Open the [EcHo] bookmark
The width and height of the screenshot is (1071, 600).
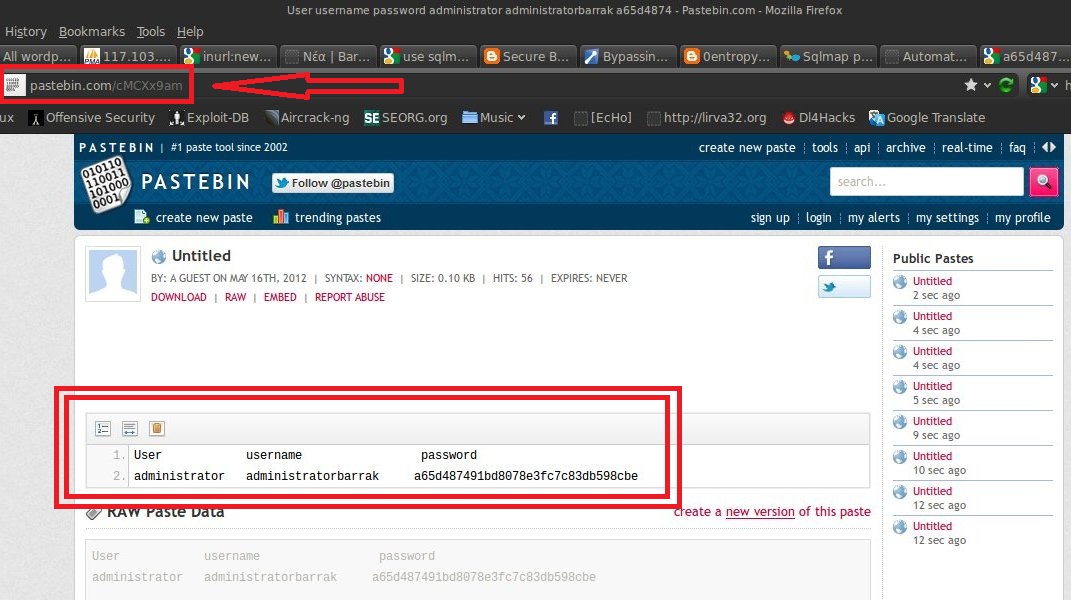point(603,118)
